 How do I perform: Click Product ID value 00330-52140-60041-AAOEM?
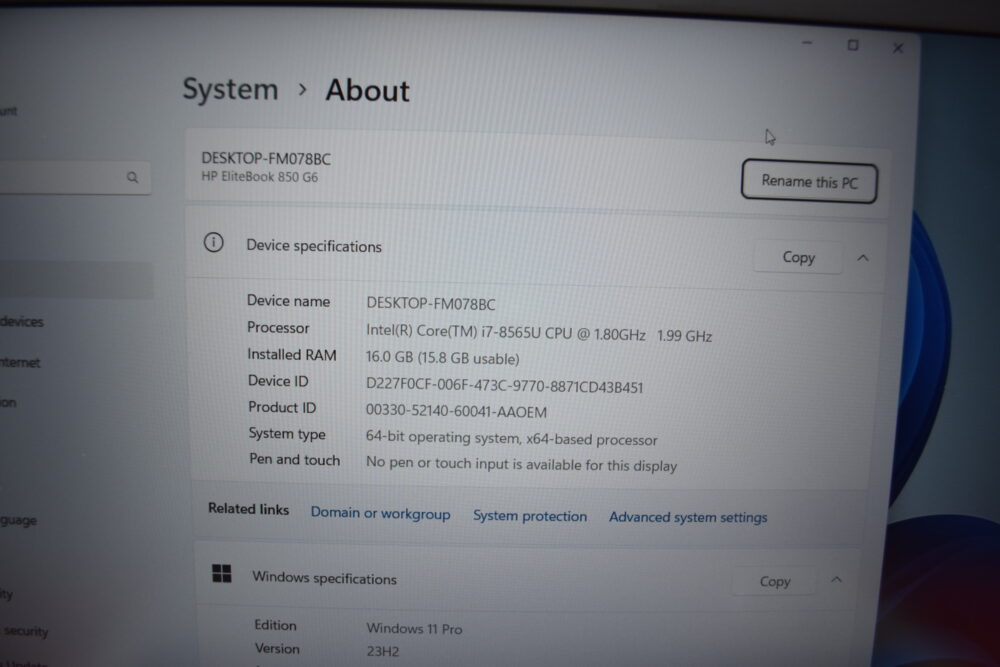(x=456, y=411)
